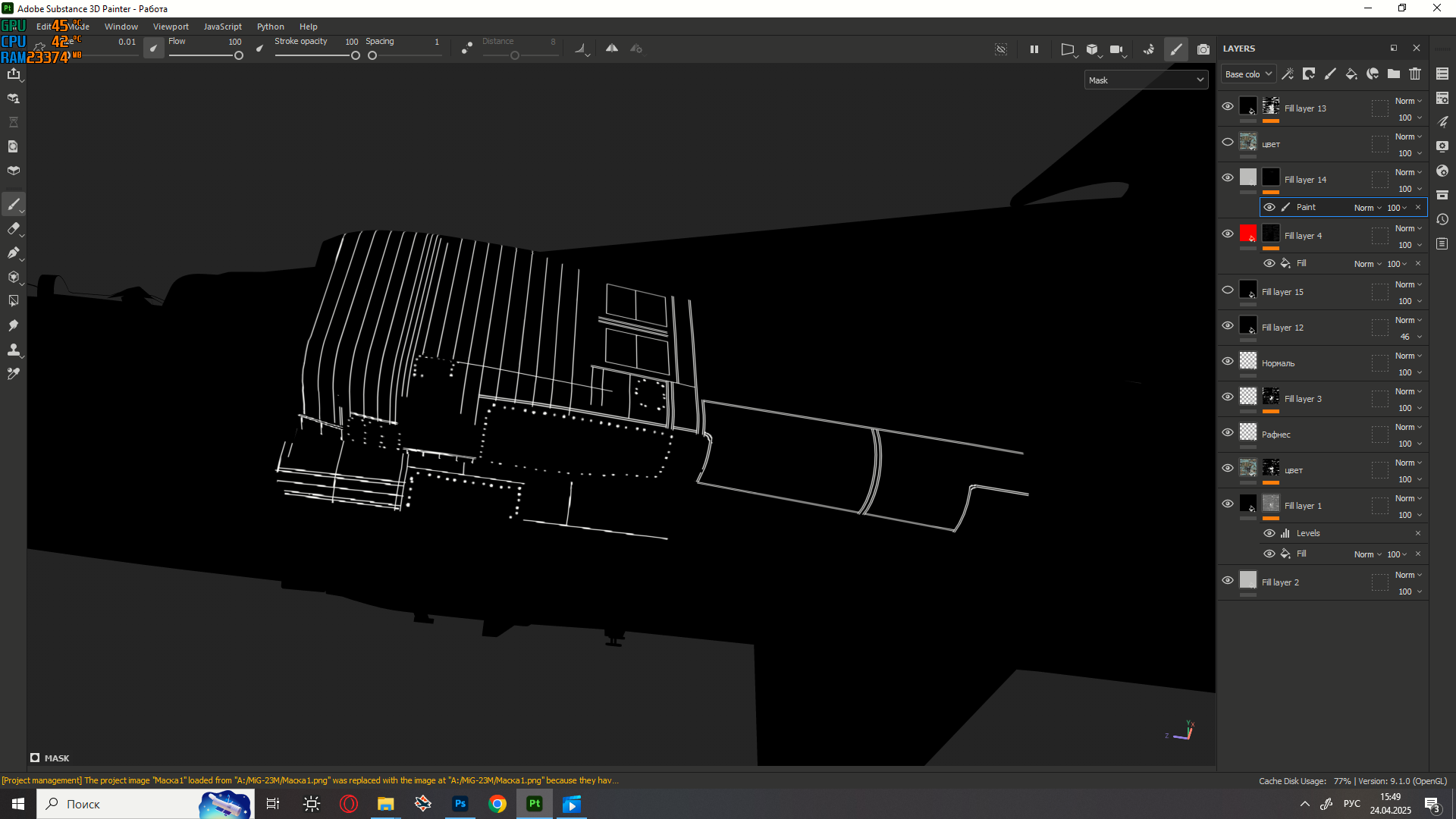Open blend mode dropdown of Fill layer 3

pyautogui.click(x=1409, y=391)
